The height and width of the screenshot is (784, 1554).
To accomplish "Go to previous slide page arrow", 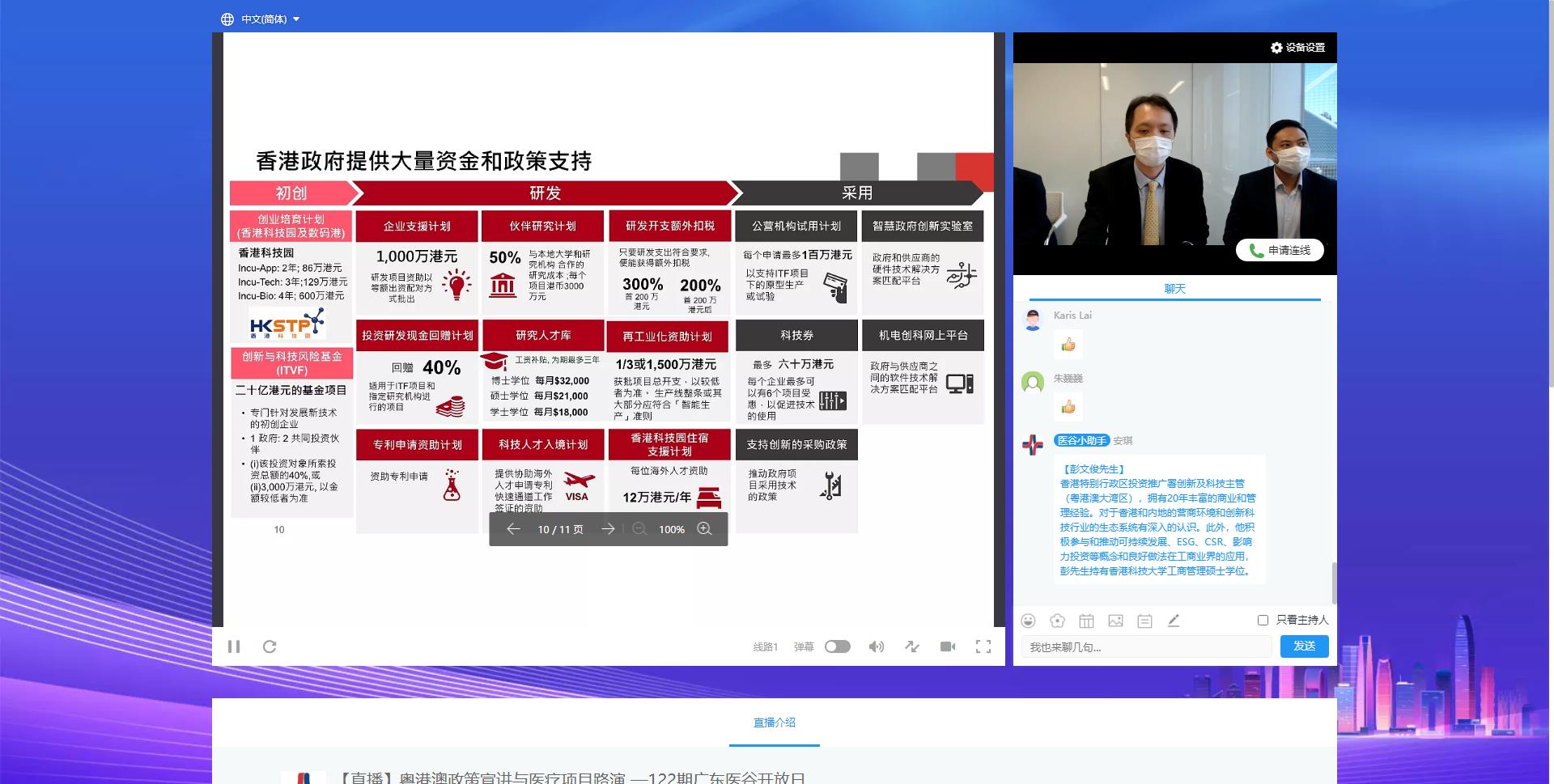I will tap(513, 529).
